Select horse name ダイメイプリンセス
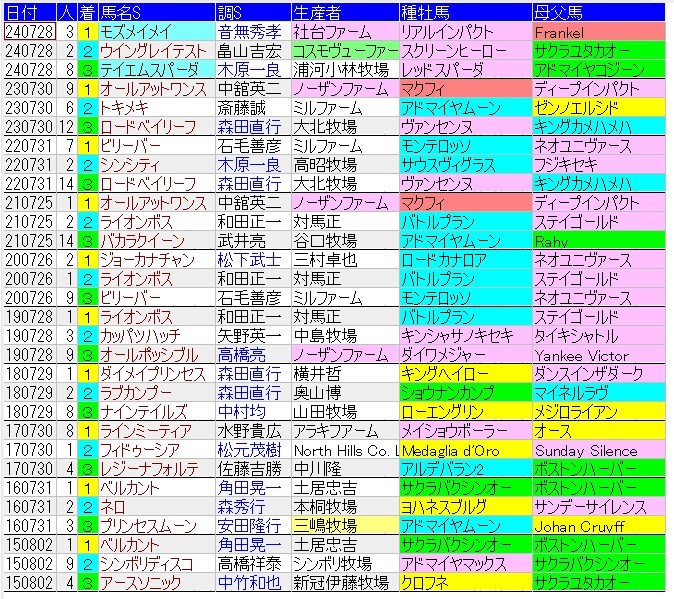The image size is (674, 599). point(157,374)
